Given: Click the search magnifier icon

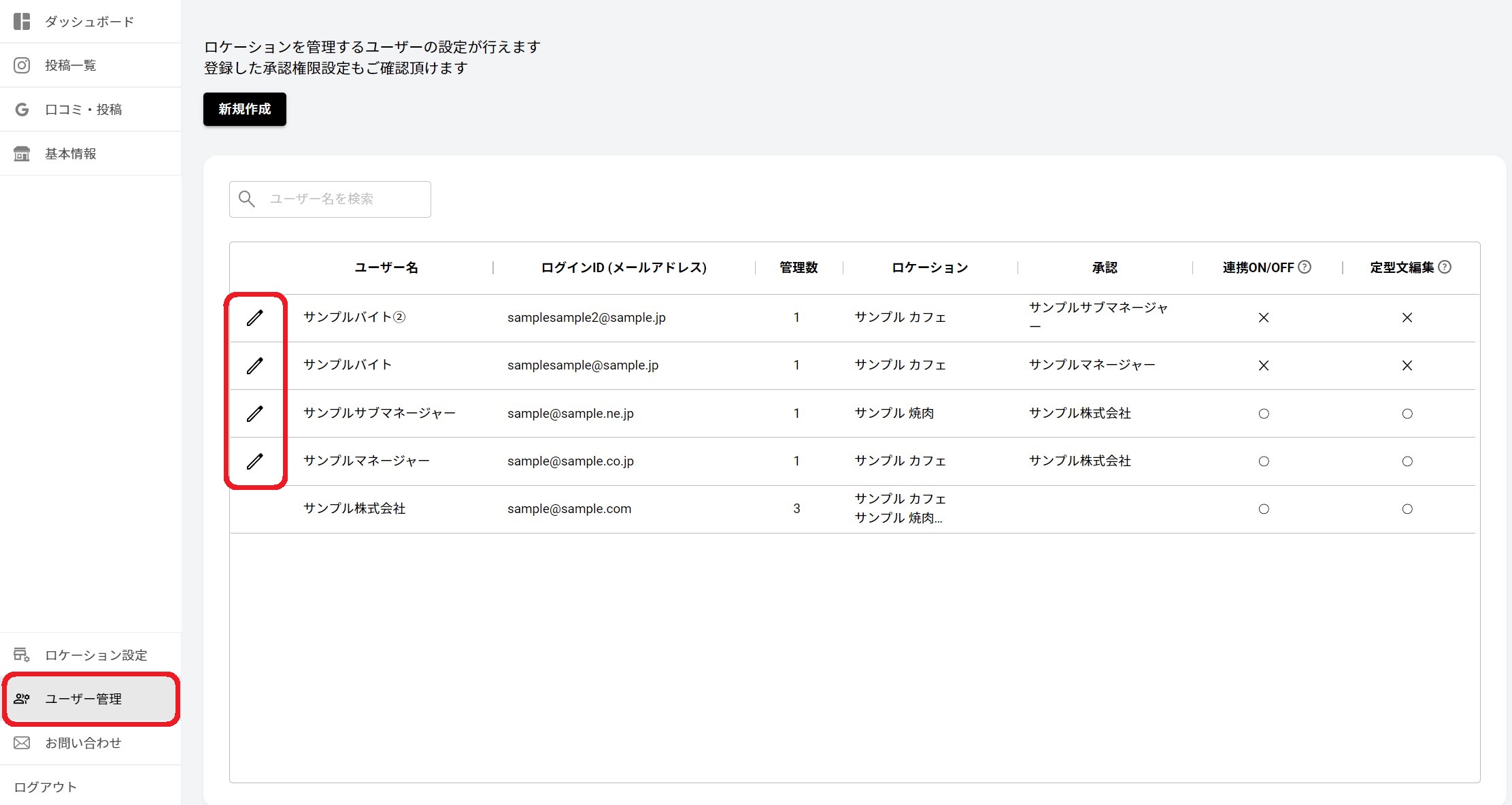Looking at the screenshot, I should (x=247, y=199).
